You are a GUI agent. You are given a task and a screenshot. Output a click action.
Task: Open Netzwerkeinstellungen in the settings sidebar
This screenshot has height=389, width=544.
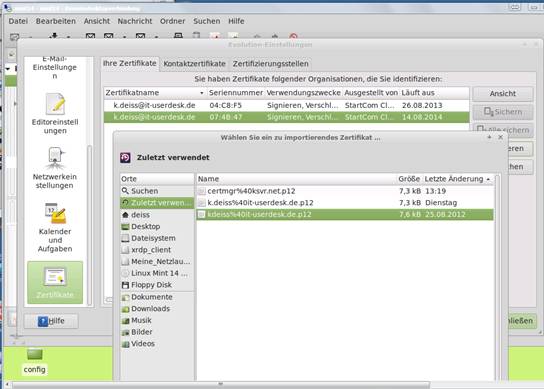point(55,168)
